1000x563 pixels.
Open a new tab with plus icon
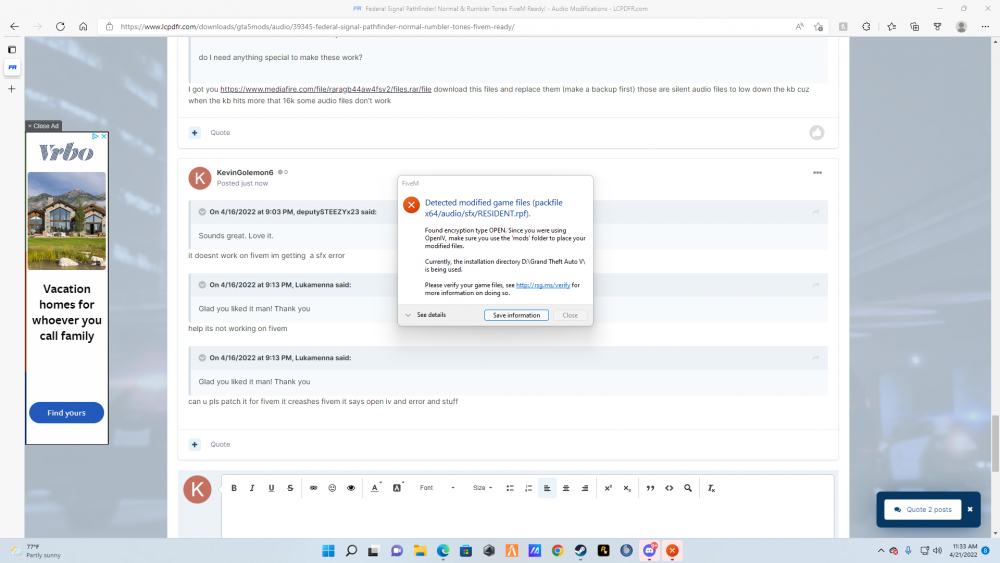[x=11, y=89]
